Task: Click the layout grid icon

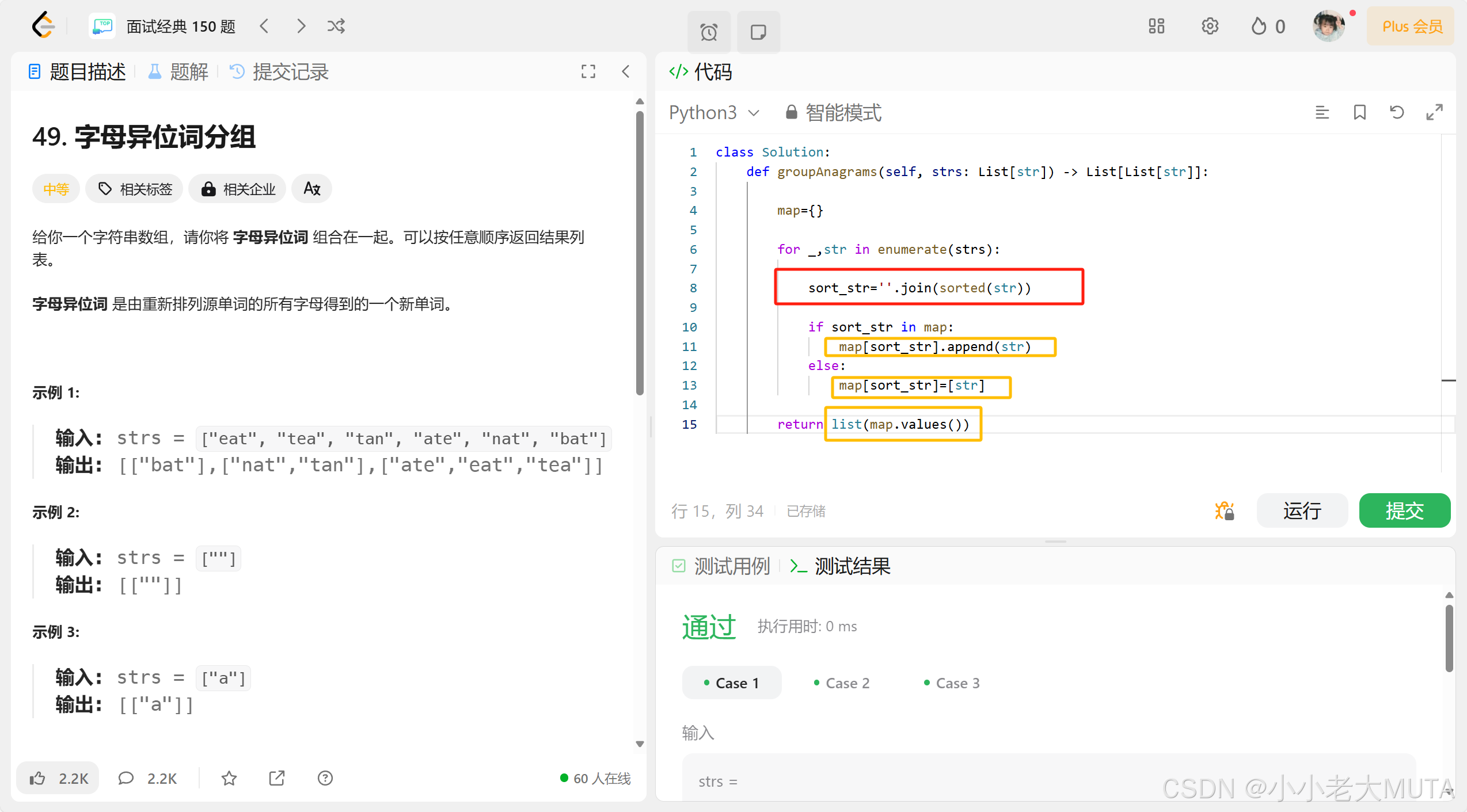Action: coord(1156,26)
